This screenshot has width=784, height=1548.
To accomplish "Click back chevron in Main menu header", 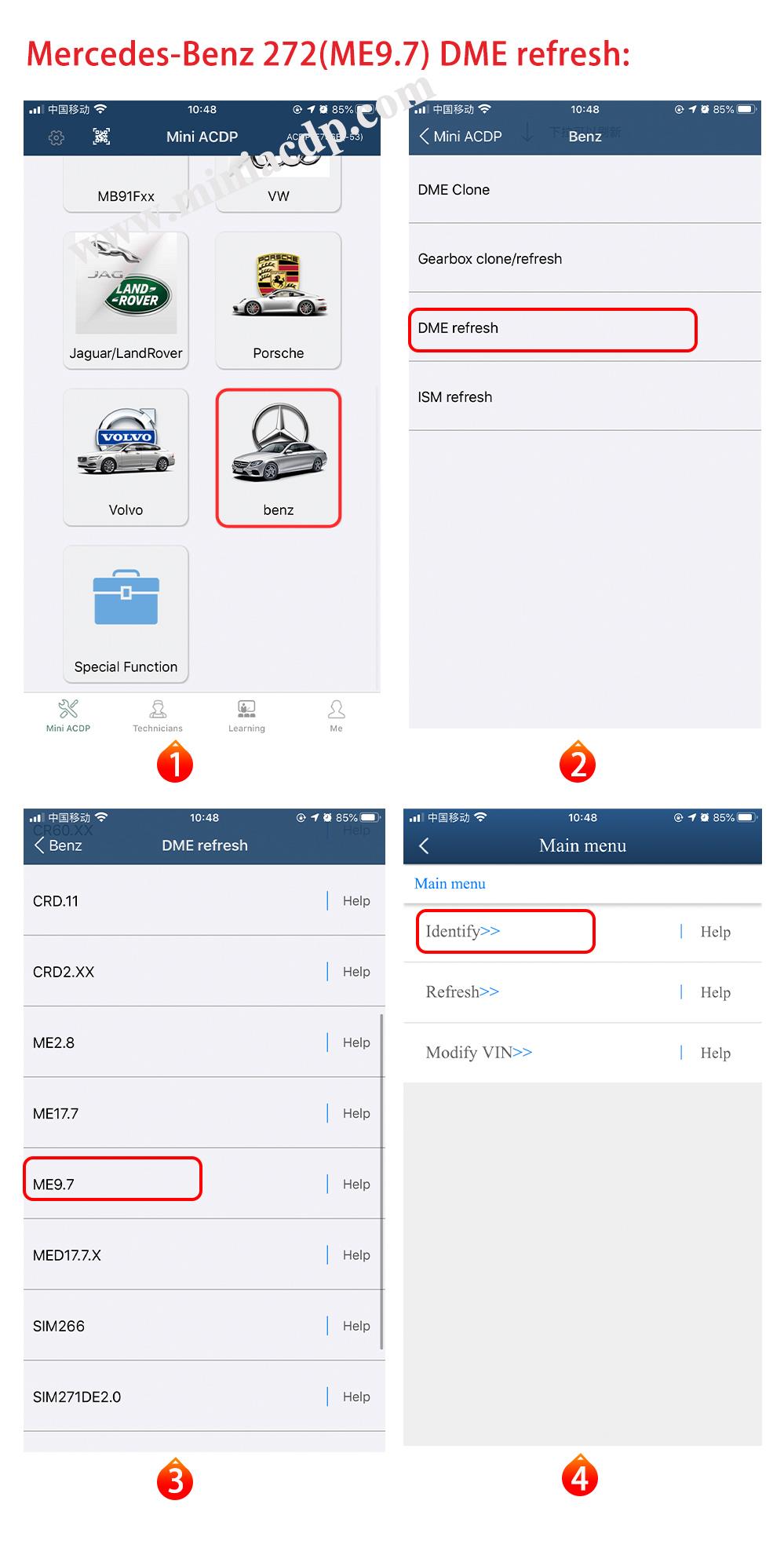I will pos(425,845).
